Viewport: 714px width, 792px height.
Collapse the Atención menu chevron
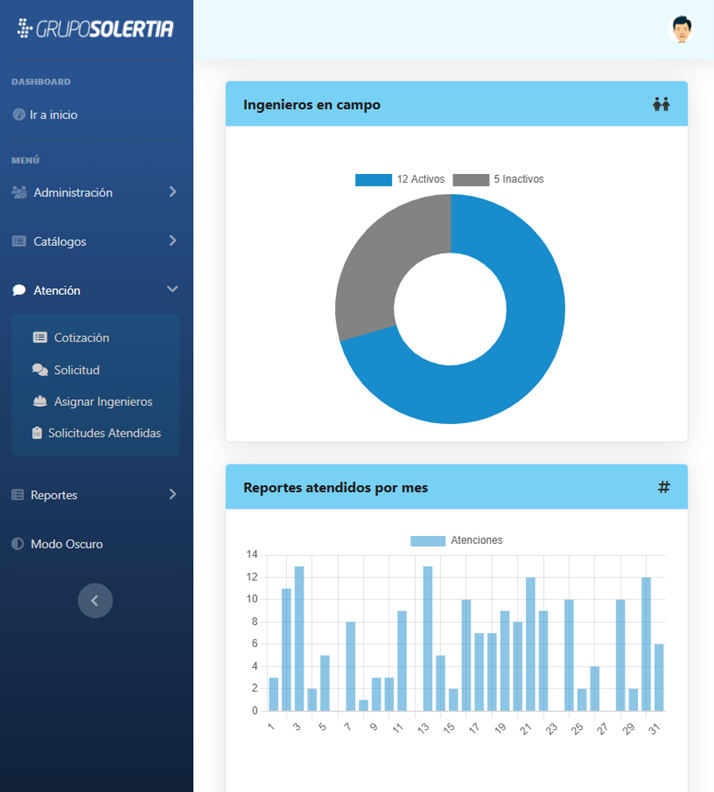point(172,290)
